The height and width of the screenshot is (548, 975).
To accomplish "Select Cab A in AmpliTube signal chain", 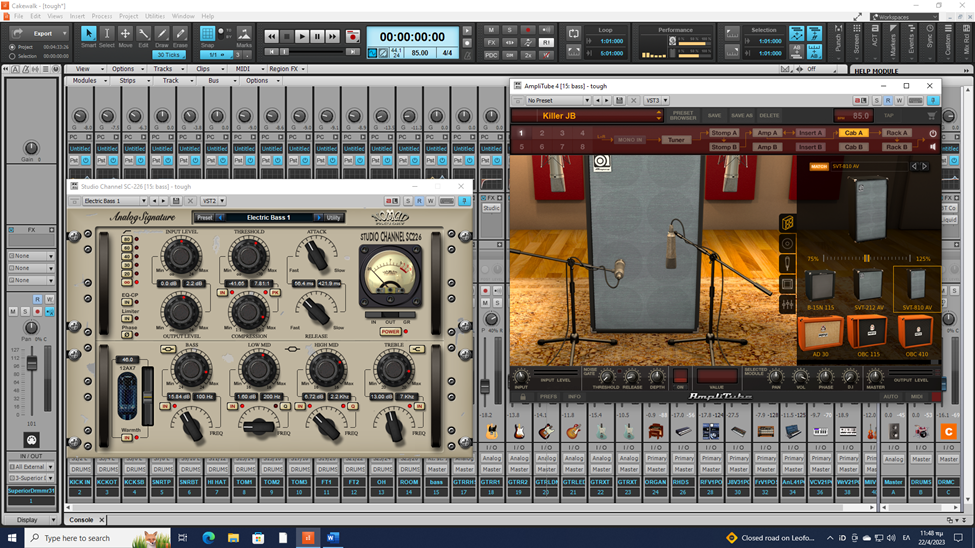I will click(x=853, y=133).
